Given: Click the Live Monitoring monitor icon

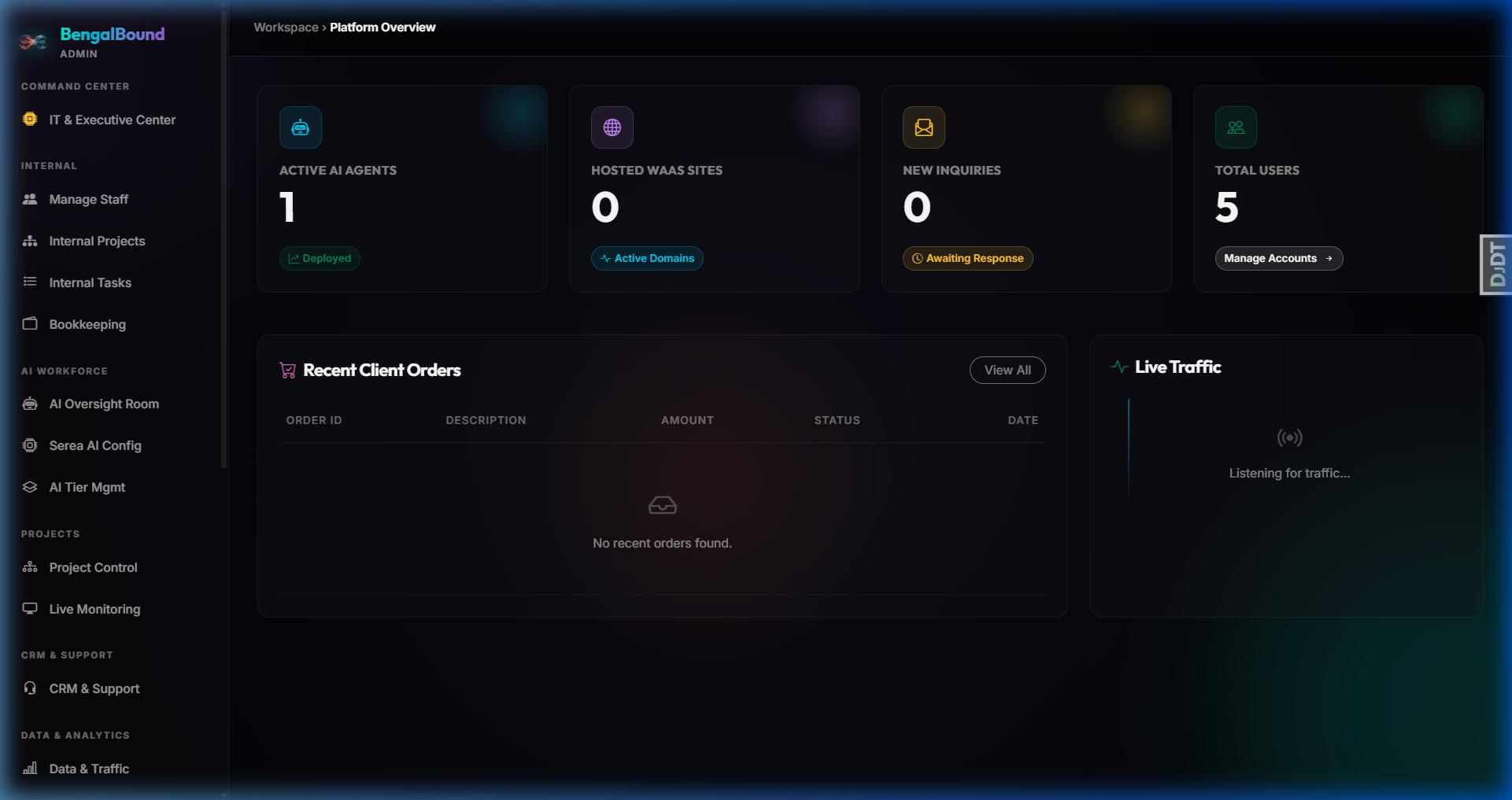Looking at the screenshot, I should tap(30, 608).
